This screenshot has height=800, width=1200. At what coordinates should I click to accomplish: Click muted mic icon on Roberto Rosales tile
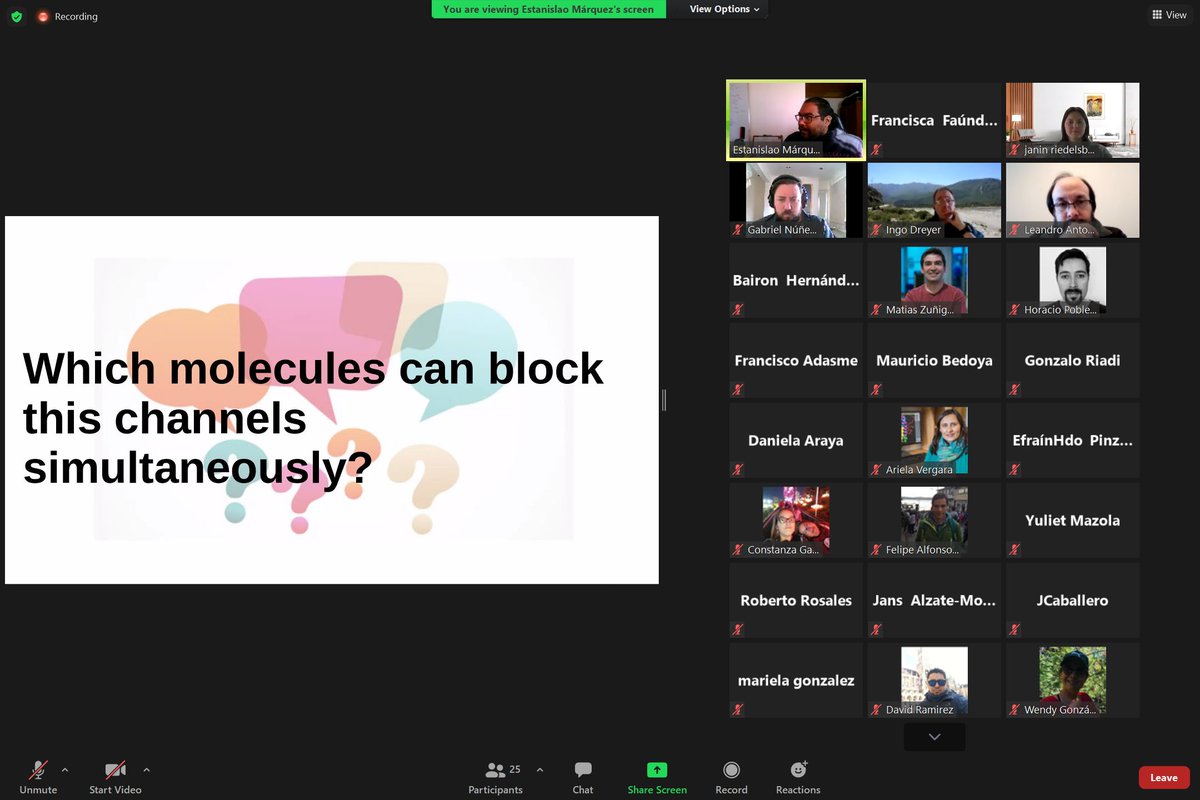737,629
